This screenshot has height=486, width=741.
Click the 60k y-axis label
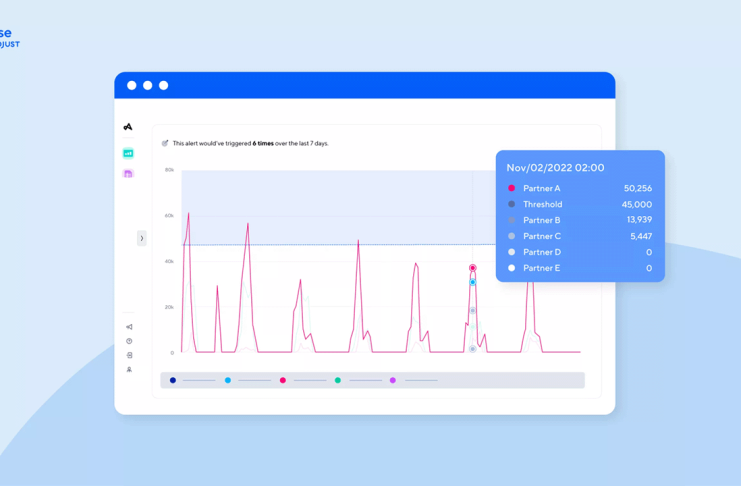169,216
